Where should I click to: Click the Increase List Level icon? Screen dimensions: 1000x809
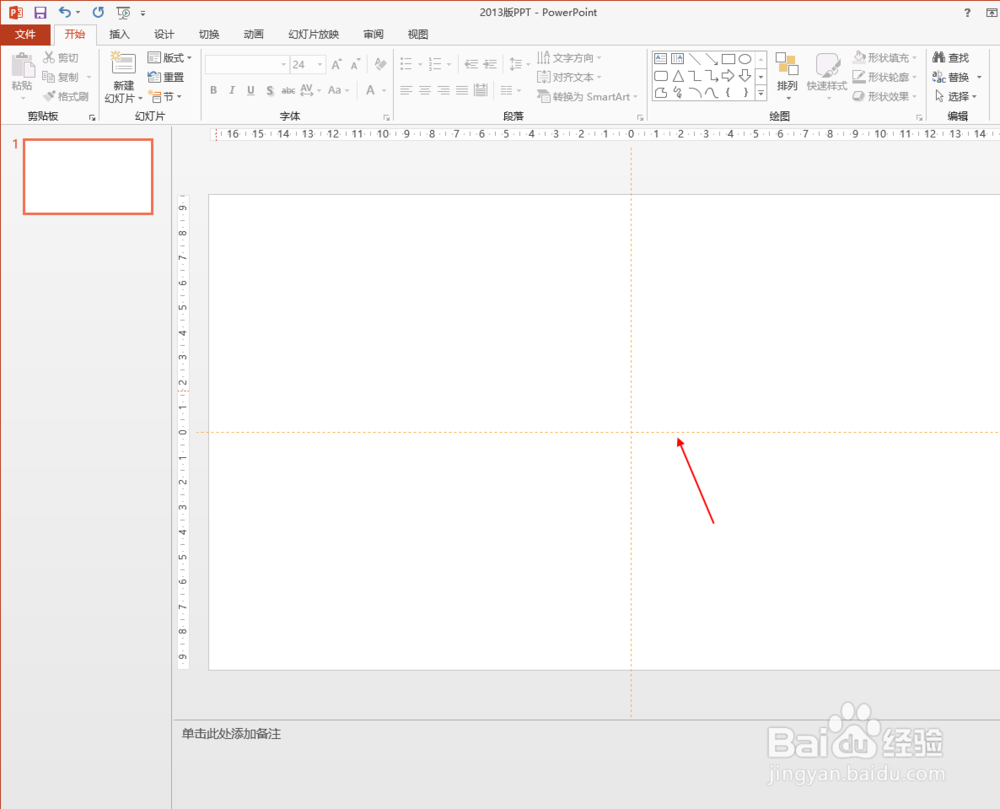click(490, 64)
